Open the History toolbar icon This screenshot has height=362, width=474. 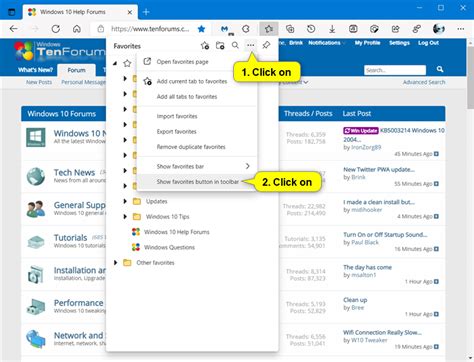(x=311, y=29)
